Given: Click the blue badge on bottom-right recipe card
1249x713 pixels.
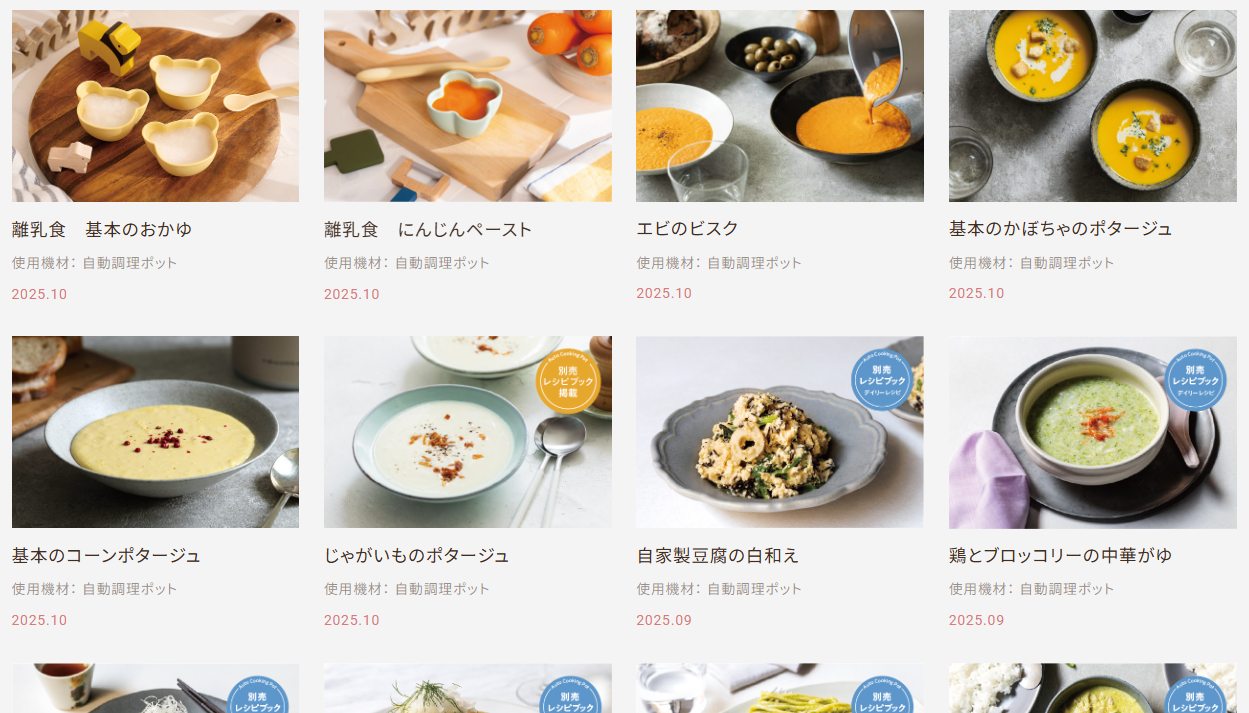Looking at the screenshot, I should (x=1196, y=695).
